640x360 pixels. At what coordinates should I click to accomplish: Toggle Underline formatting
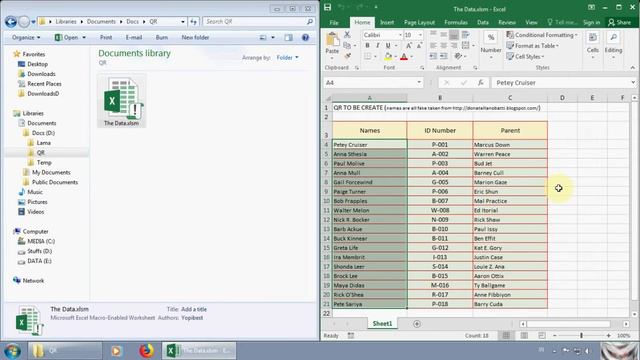(x=388, y=45)
